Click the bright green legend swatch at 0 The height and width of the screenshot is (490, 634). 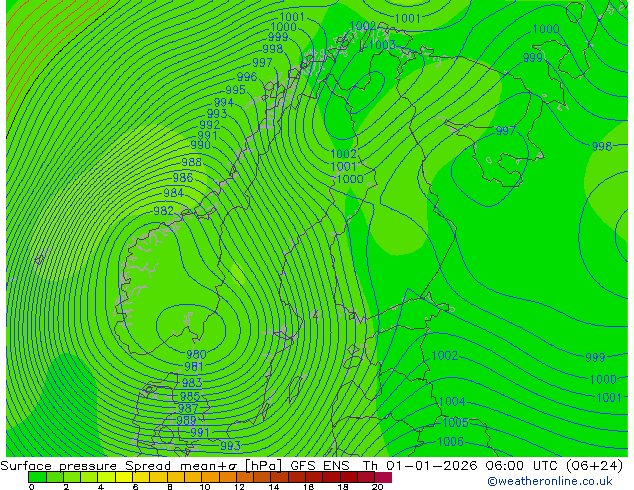coord(37,477)
